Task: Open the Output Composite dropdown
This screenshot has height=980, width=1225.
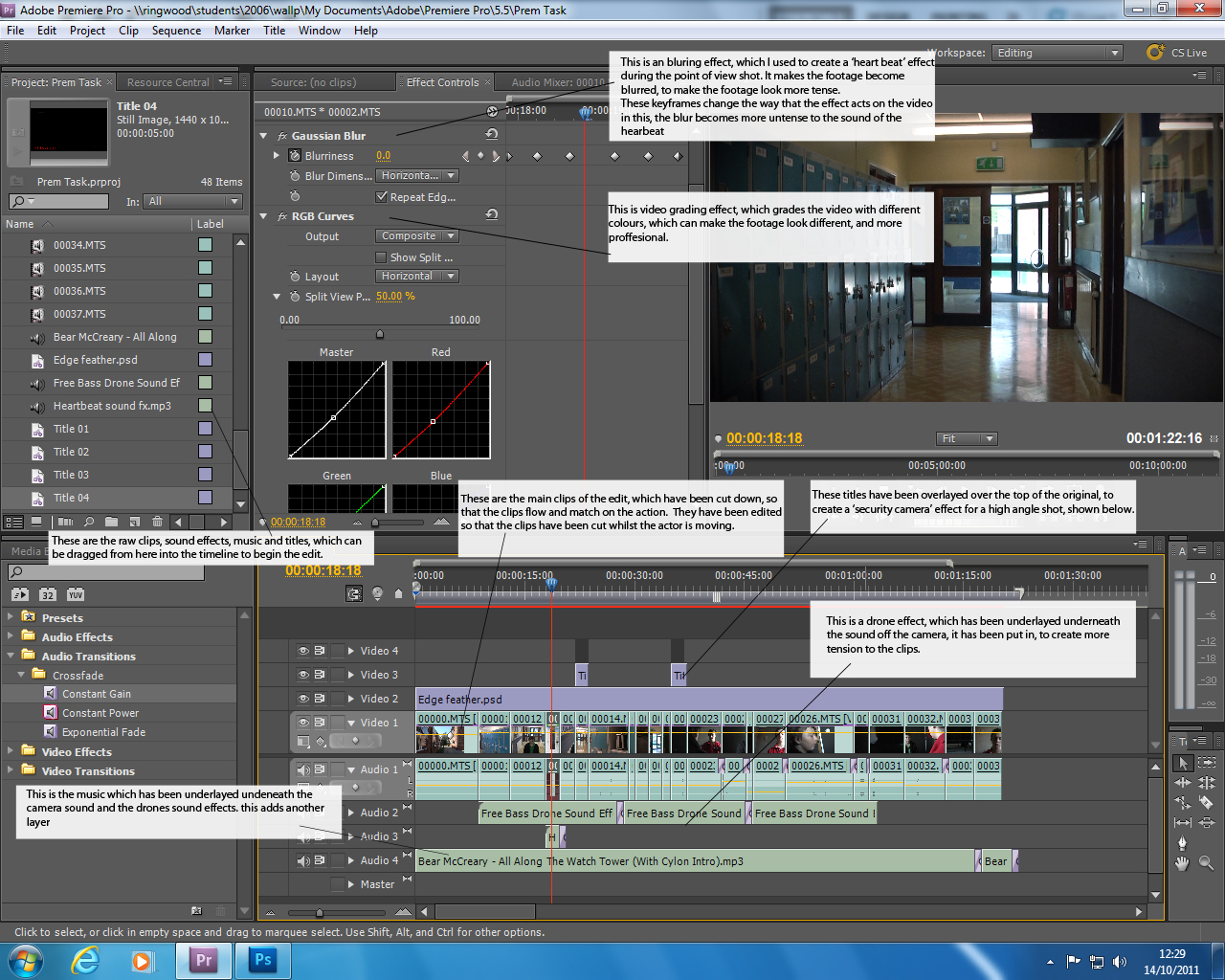Action: [416, 235]
